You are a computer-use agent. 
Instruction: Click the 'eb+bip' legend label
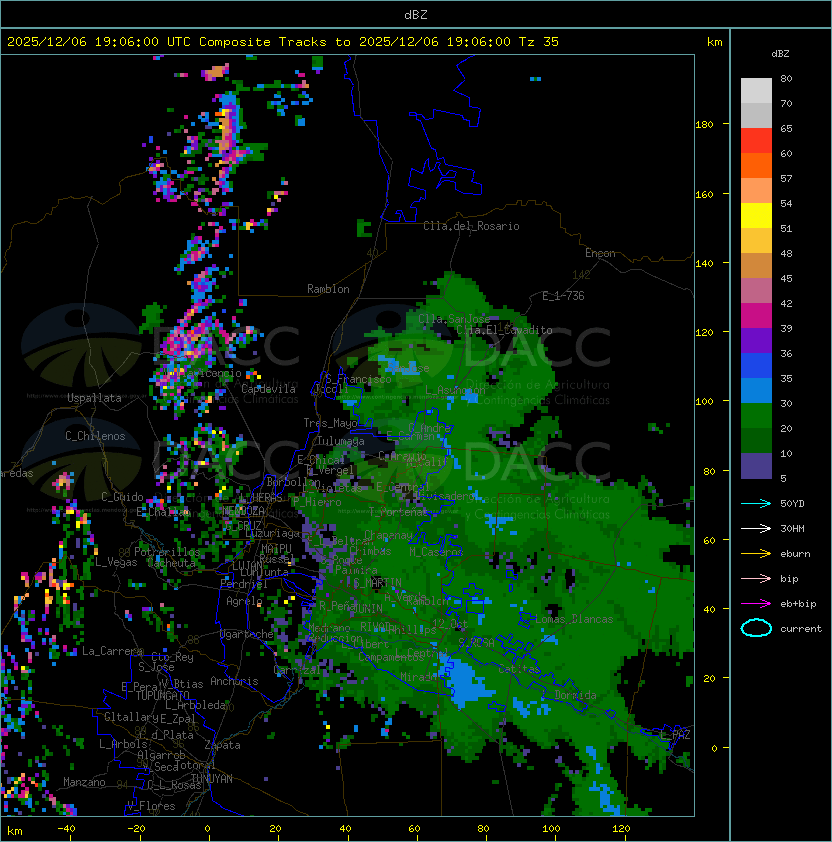[x=798, y=604]
